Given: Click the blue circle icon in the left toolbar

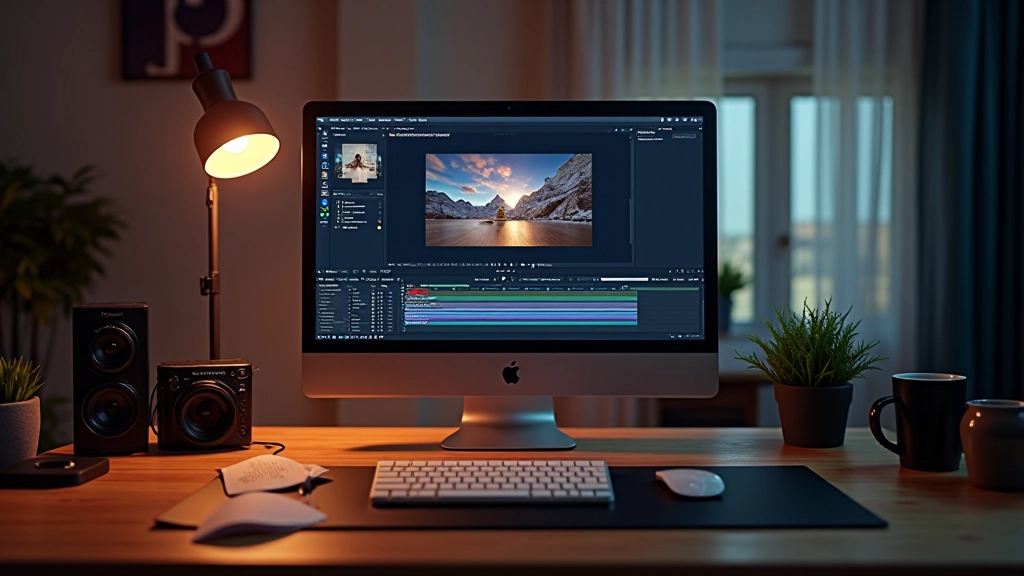Looking at the screenshot, I should point(325,202).
